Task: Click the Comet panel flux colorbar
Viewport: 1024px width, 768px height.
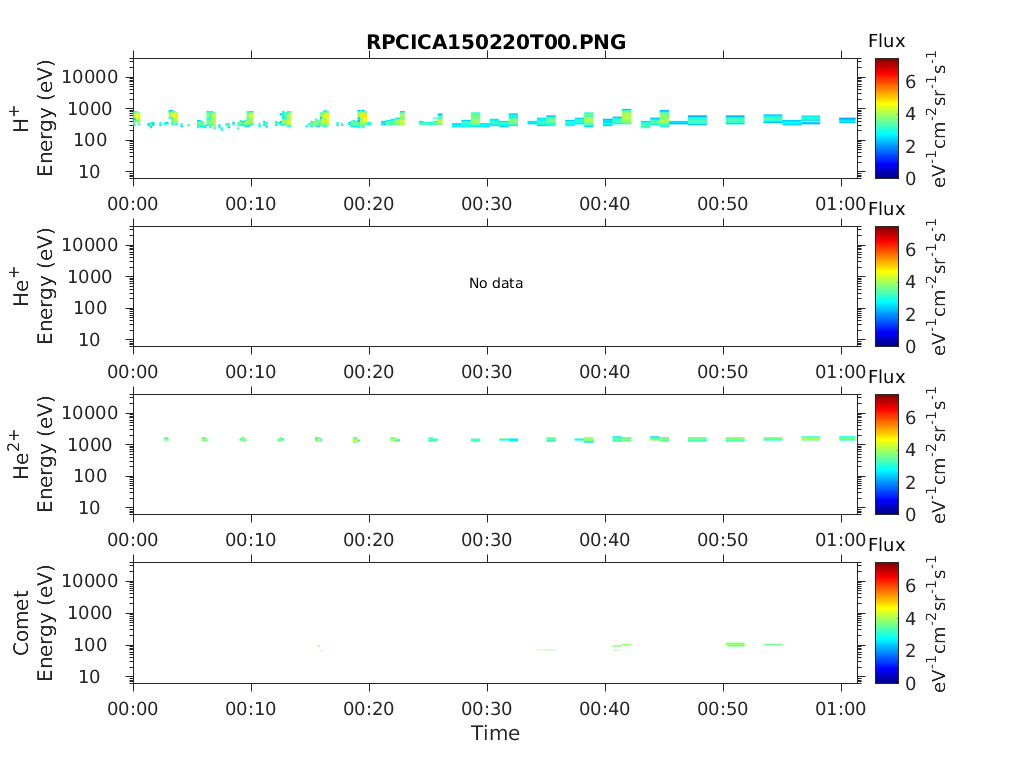Action: tap(887, 623)
